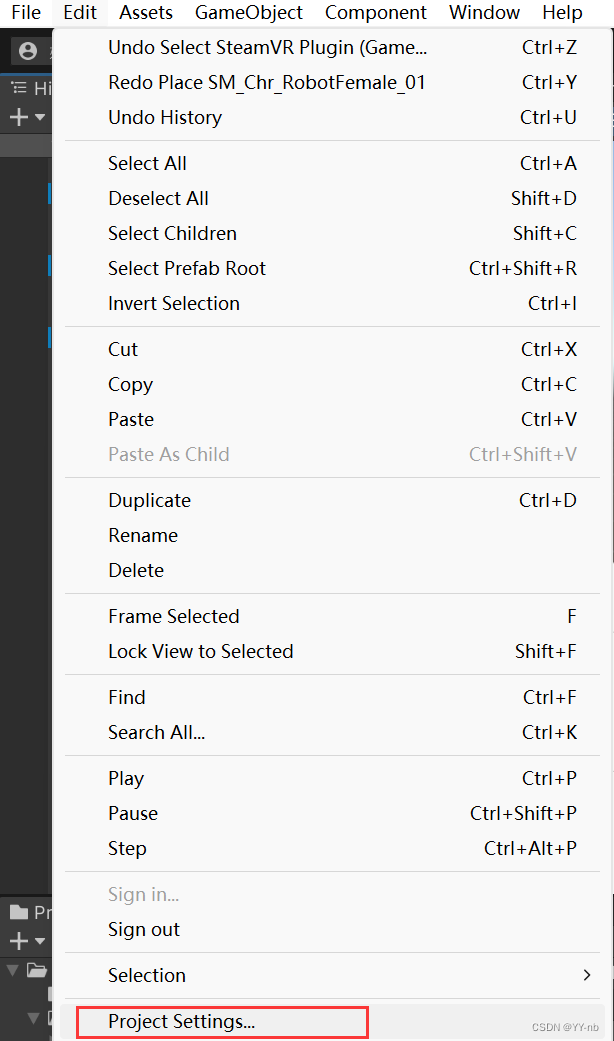This screenshot has width=614, height=1041.
Task: Choose Select All from the menu
Action: [x=147, y=163]
